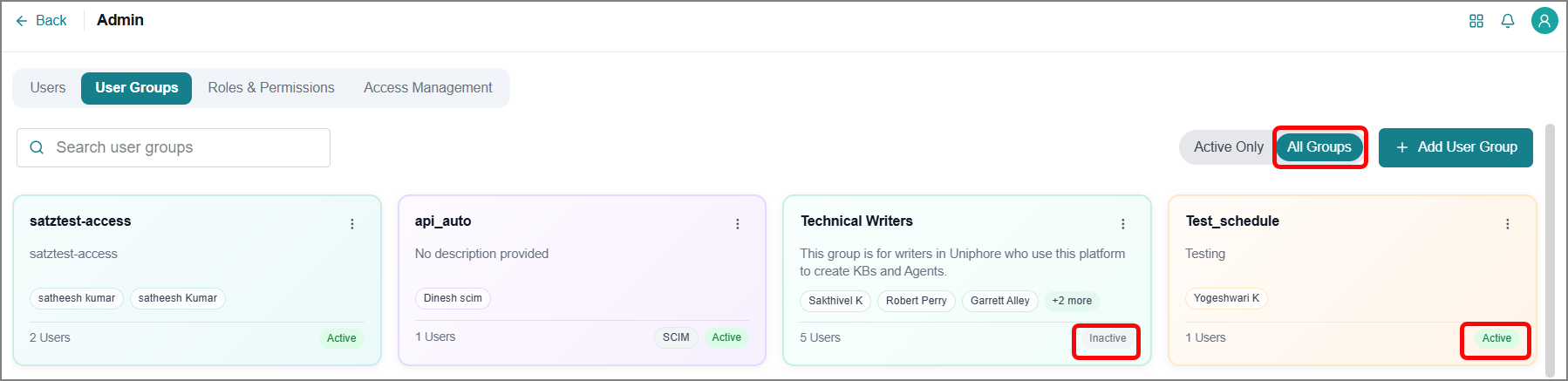1568x381 pixels.
Task: Click the vertical scrollbar on the right
Action: click(x=1550, y=248)
